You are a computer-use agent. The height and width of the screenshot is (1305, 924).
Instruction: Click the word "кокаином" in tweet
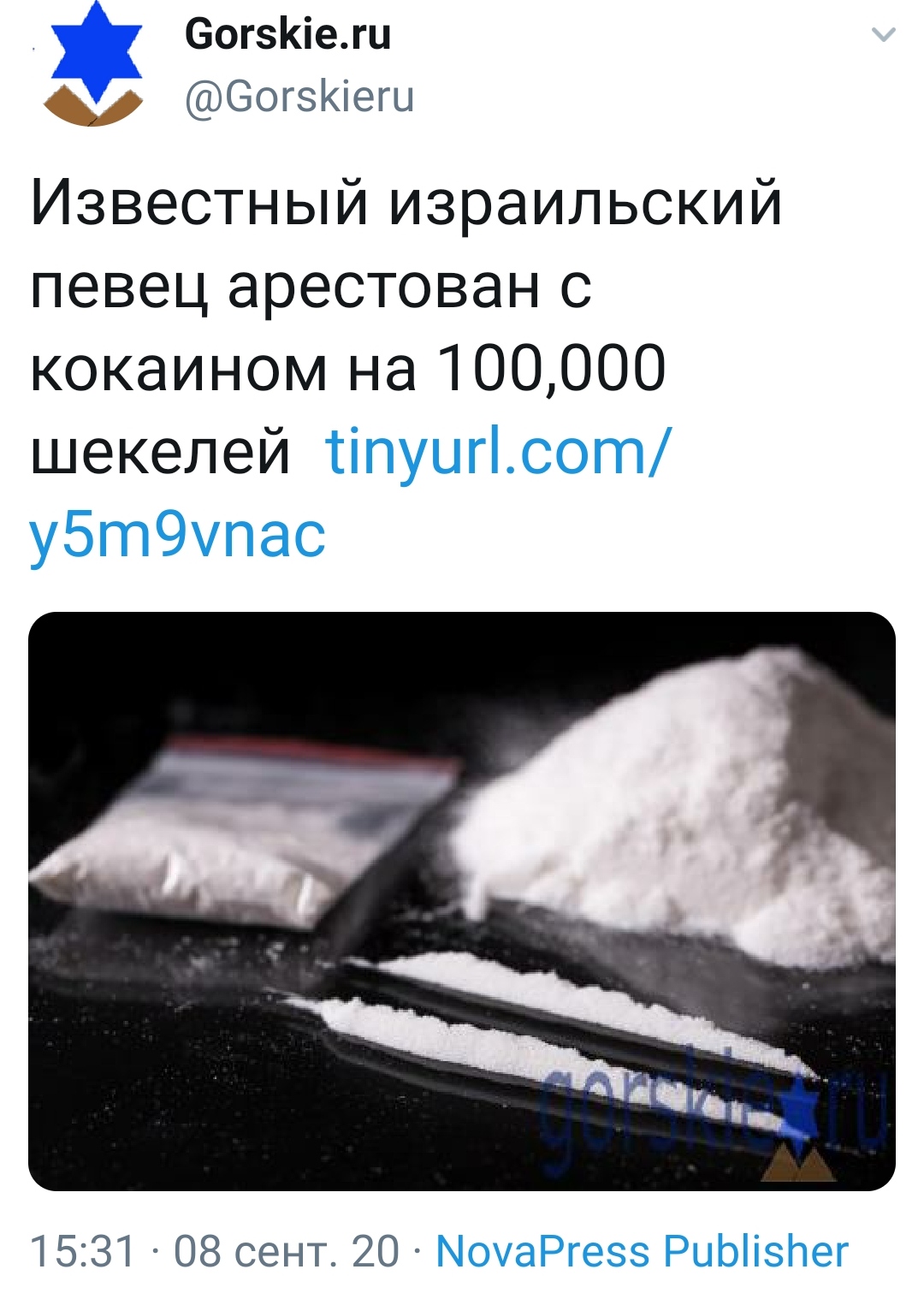[x=180, y=370]
